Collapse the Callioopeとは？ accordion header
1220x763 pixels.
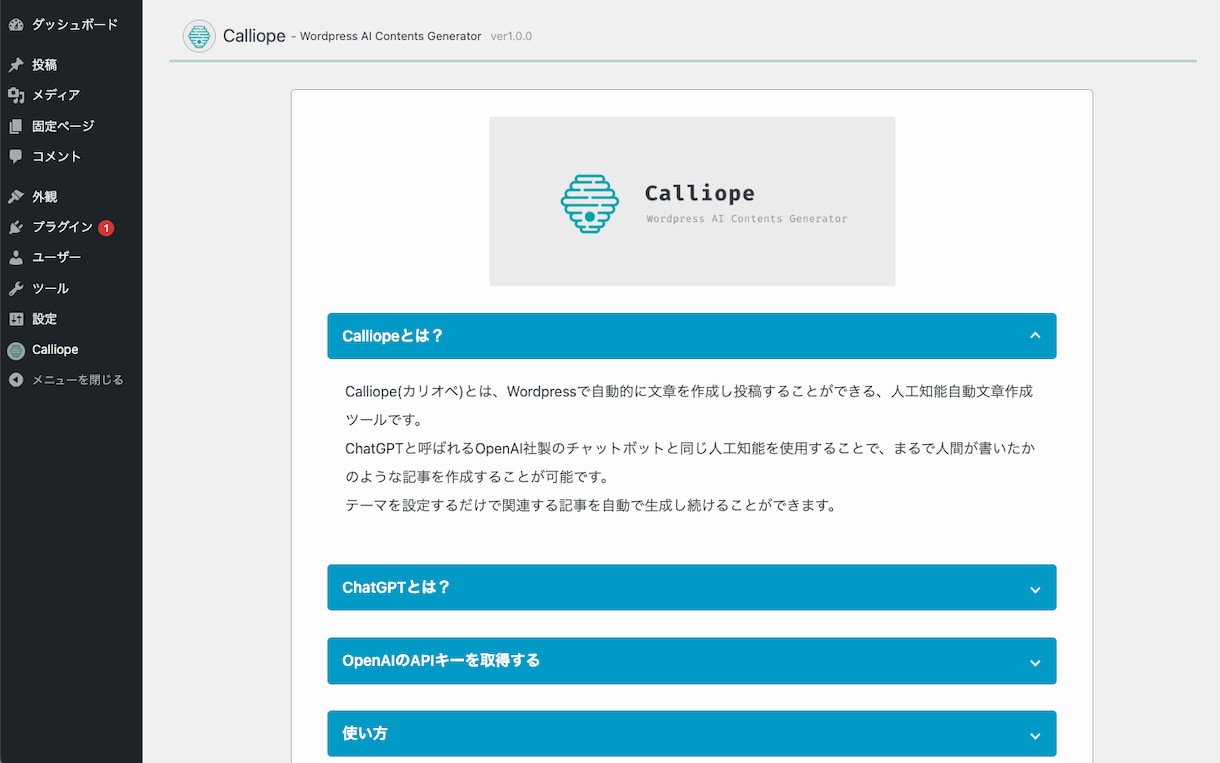click(x=692, y=336)
